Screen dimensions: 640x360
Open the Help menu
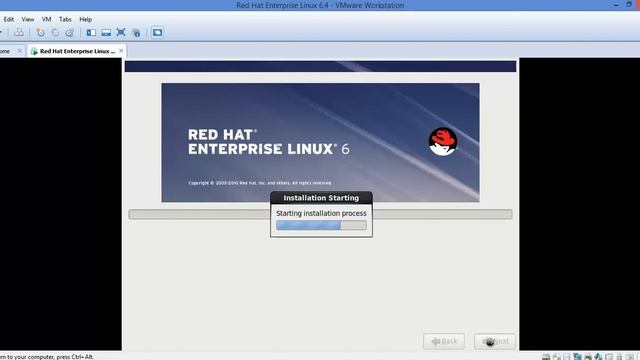[x=85, y=19]
